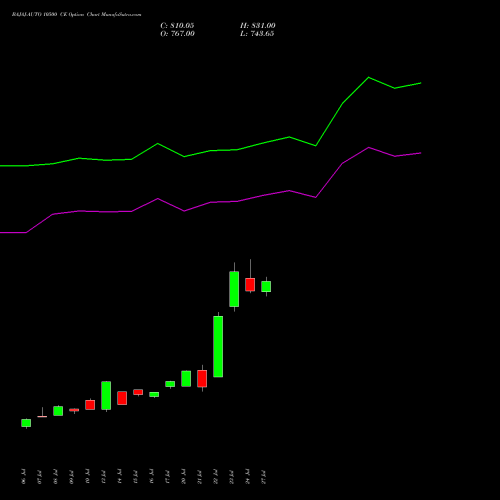Select the low price value L: 743.65
Image resolution: width=500 pixels, height=500 pixels.
(257, 34)
